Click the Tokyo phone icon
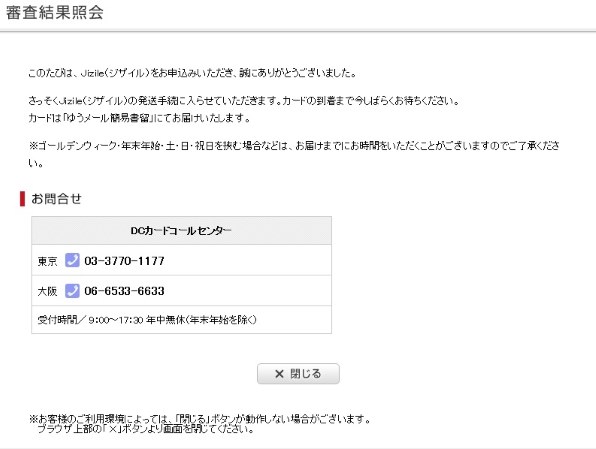The width and height of the screenshot is (596, 449). coord(72,260)
